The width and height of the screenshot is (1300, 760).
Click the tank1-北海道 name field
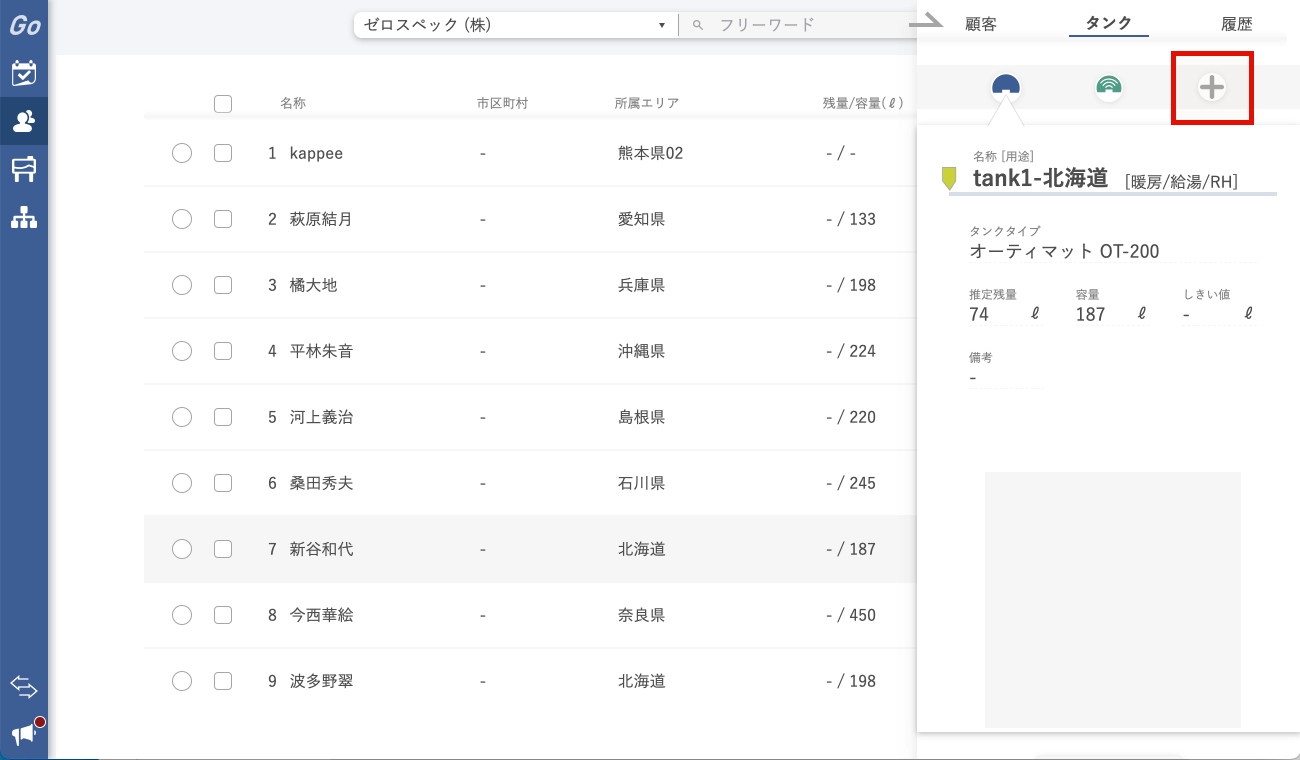coord(1040,179)
